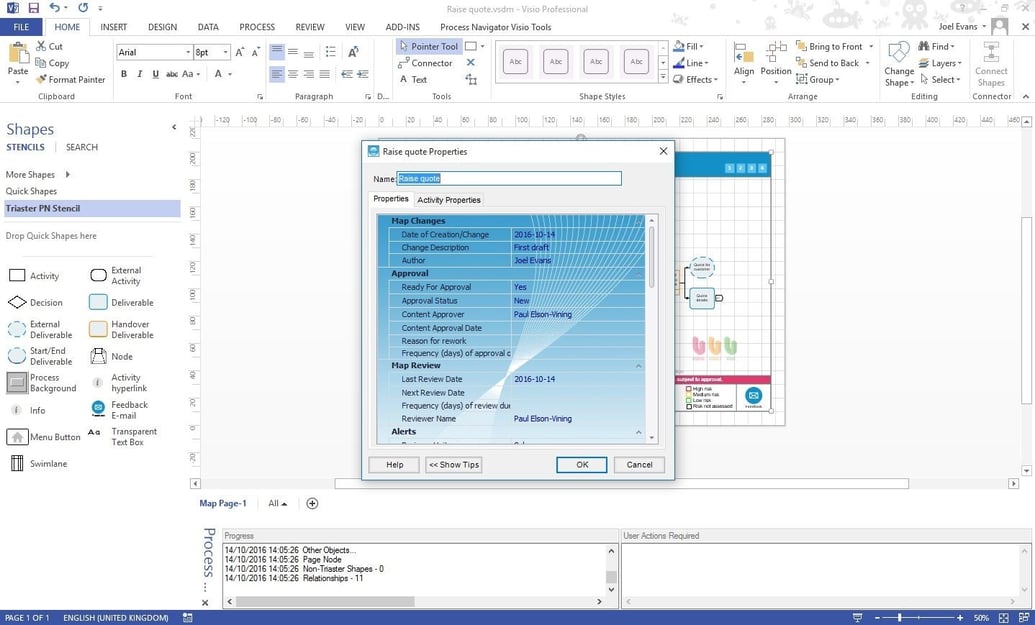Viewport: 1035px width, 625px height.
Task: Toggle bold formatting
Action: 124,73
